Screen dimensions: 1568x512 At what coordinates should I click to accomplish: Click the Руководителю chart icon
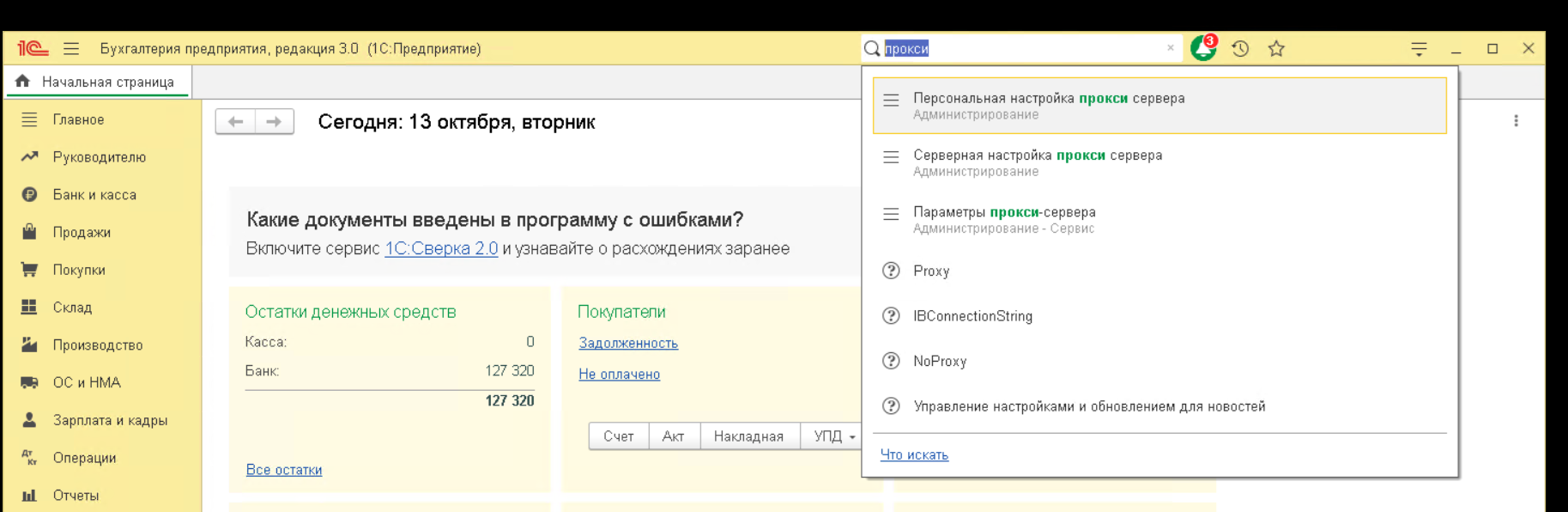[x=29, y=157]
